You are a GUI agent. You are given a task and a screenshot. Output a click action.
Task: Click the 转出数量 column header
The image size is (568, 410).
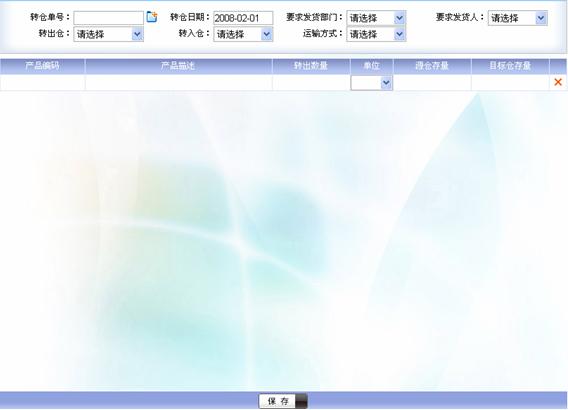[x=311, y=66]
